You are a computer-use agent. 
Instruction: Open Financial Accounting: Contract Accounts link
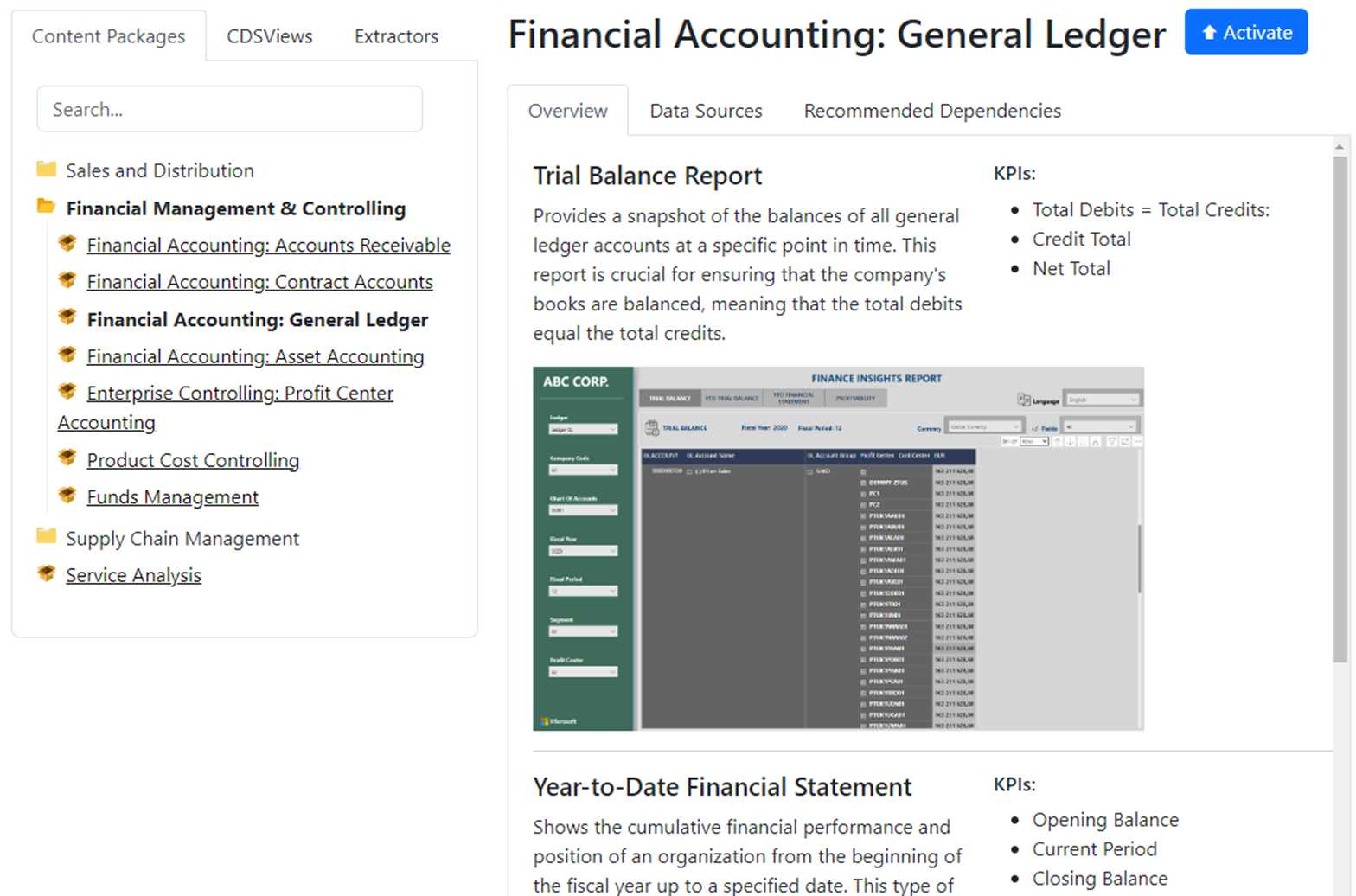(x=259, y=282)
